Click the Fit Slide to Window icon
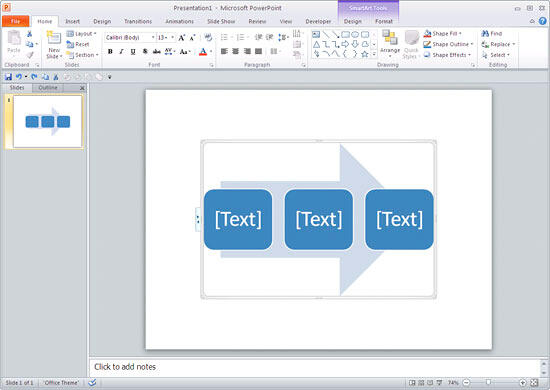The height and width of the screenshot is (390, 550). coord(534,383)
